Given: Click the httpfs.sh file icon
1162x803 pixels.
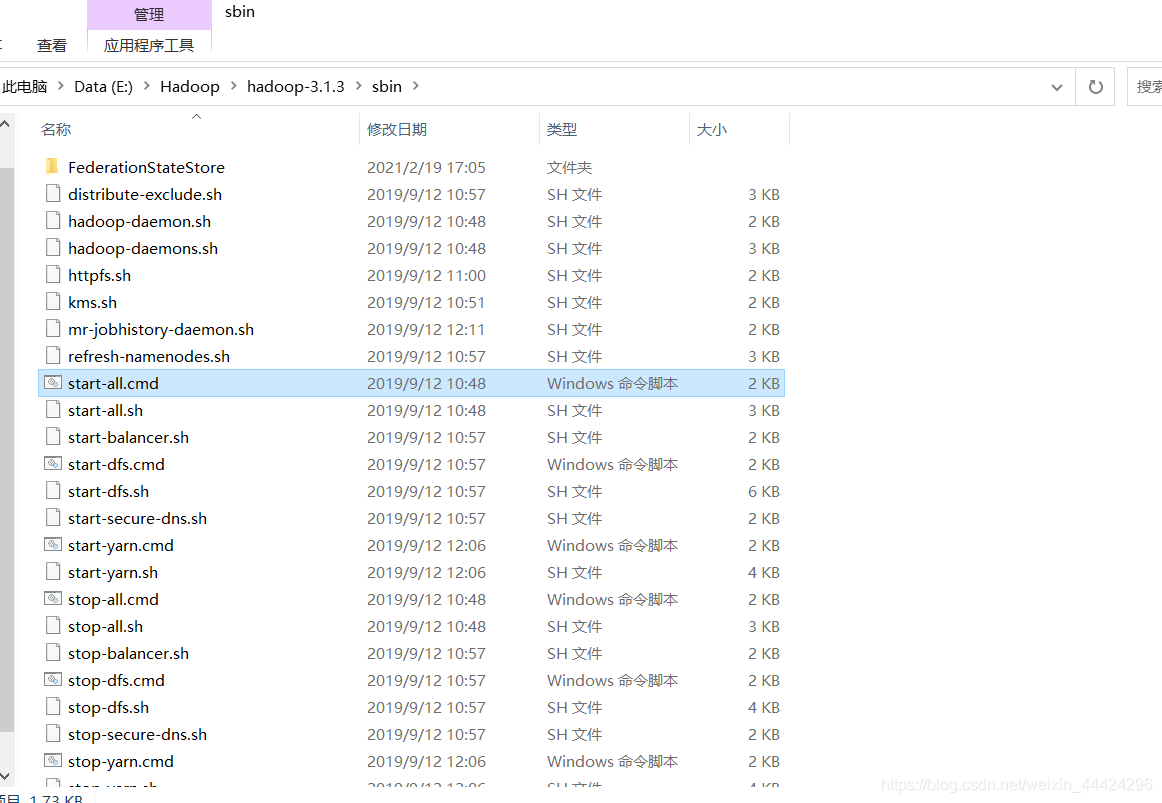Looking at the screenshot, I should point(53,275).
